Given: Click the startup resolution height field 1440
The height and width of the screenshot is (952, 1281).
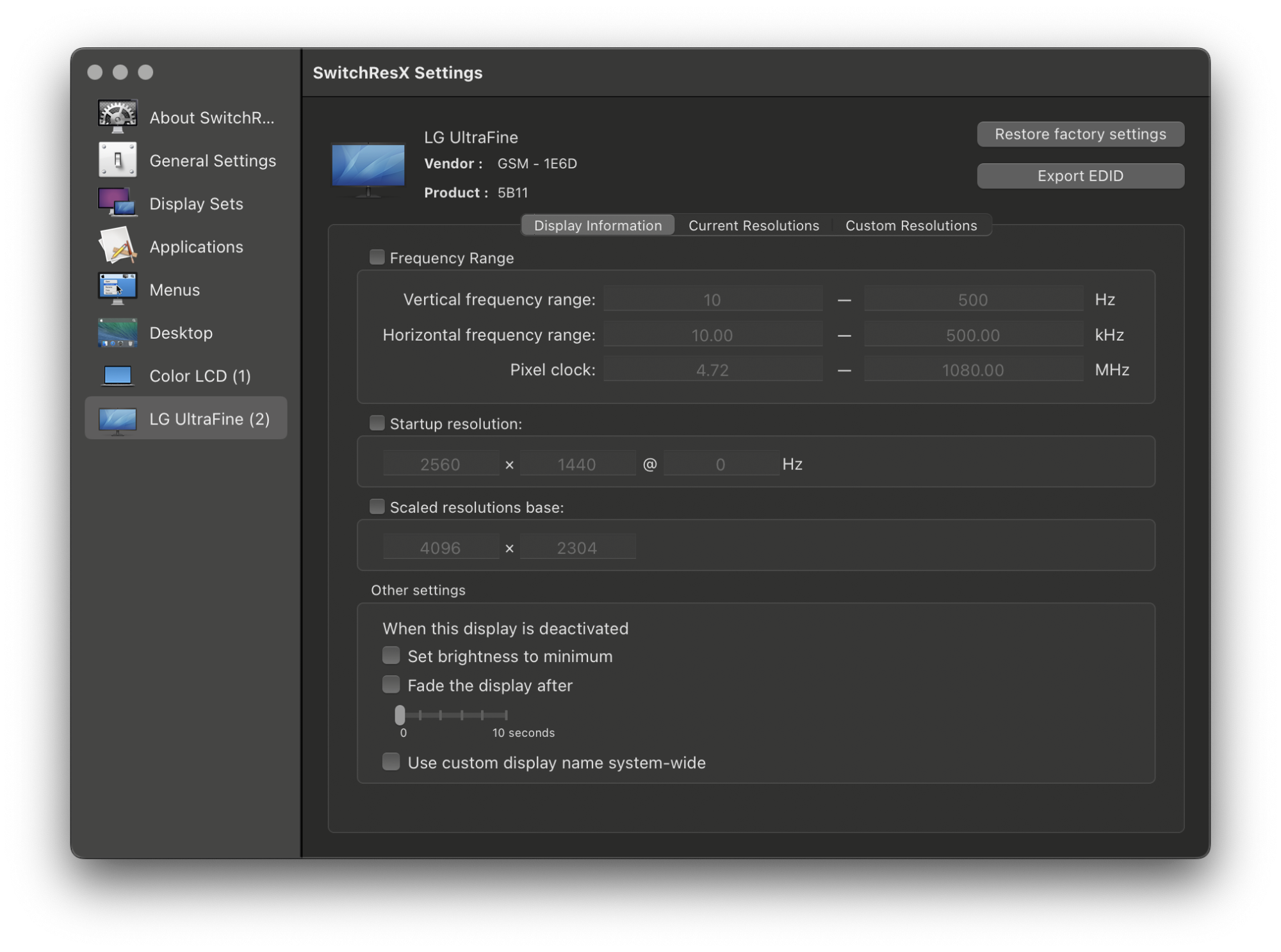Looking at the screenshot, I should click(577, 464).
